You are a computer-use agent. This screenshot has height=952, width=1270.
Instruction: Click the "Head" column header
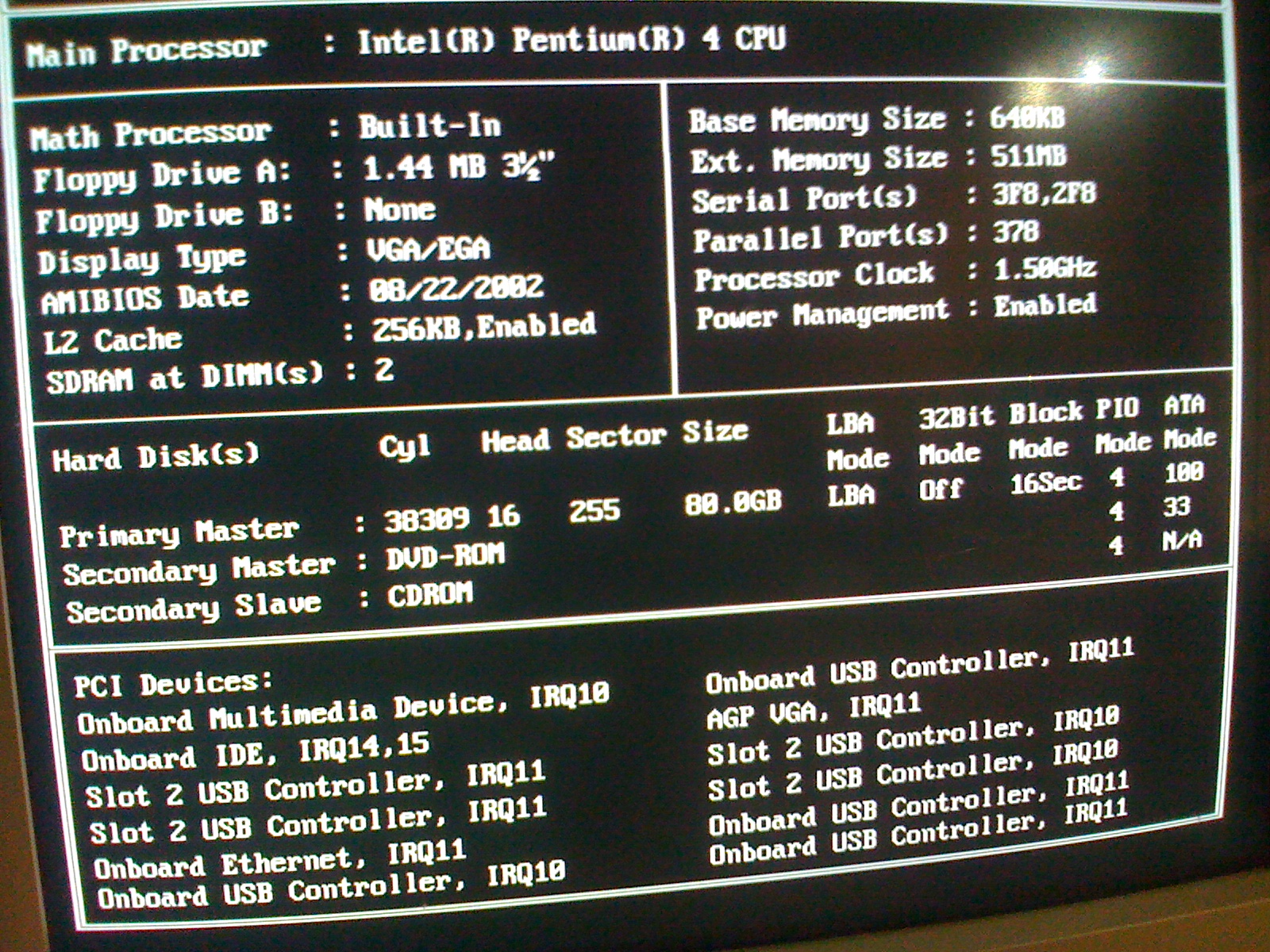tap(515, 440)
